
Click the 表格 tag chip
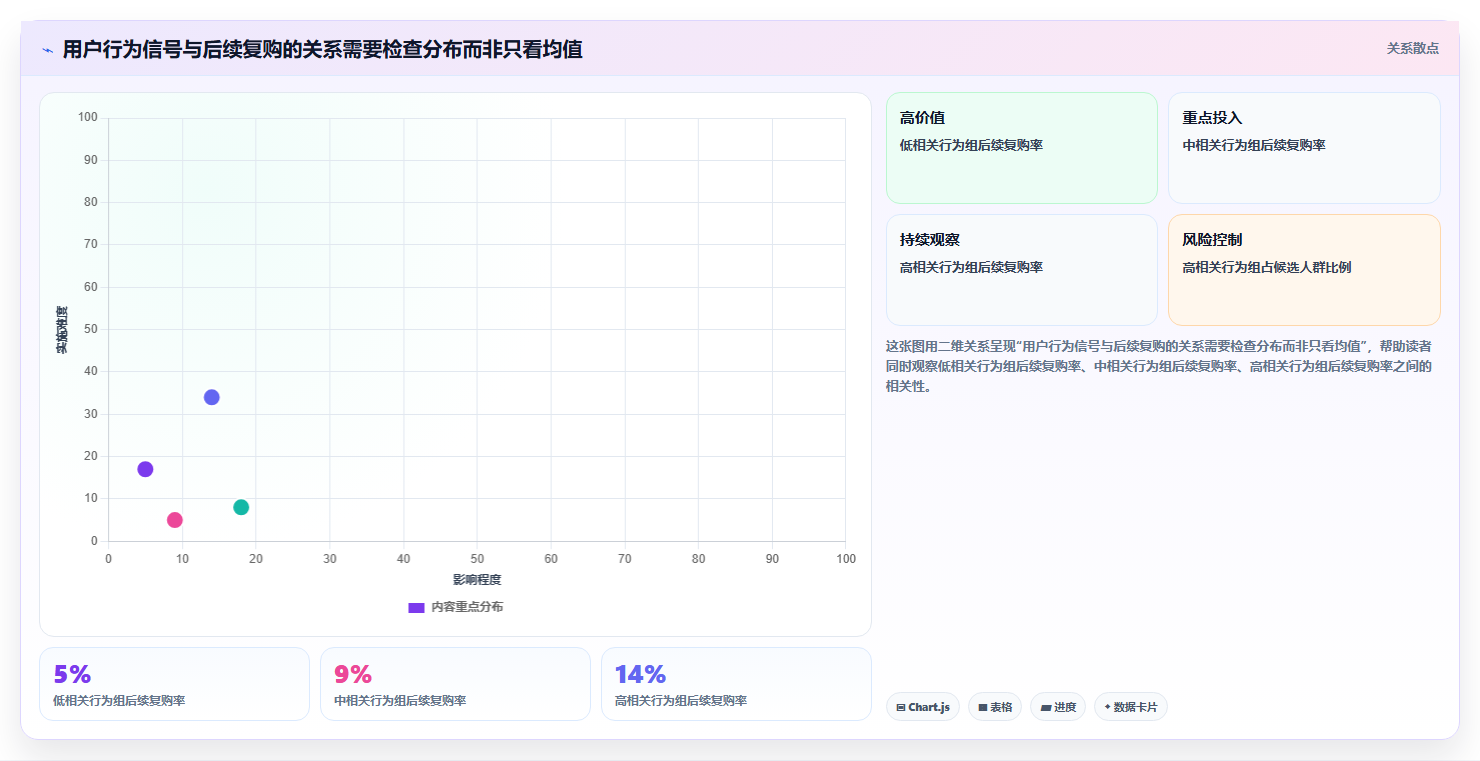[995, 707]
